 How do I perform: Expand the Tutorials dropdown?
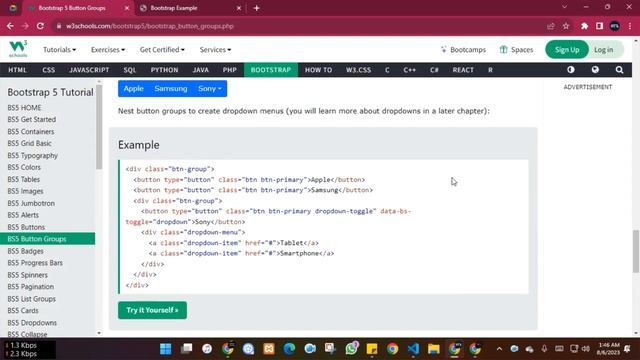(60, 49)
